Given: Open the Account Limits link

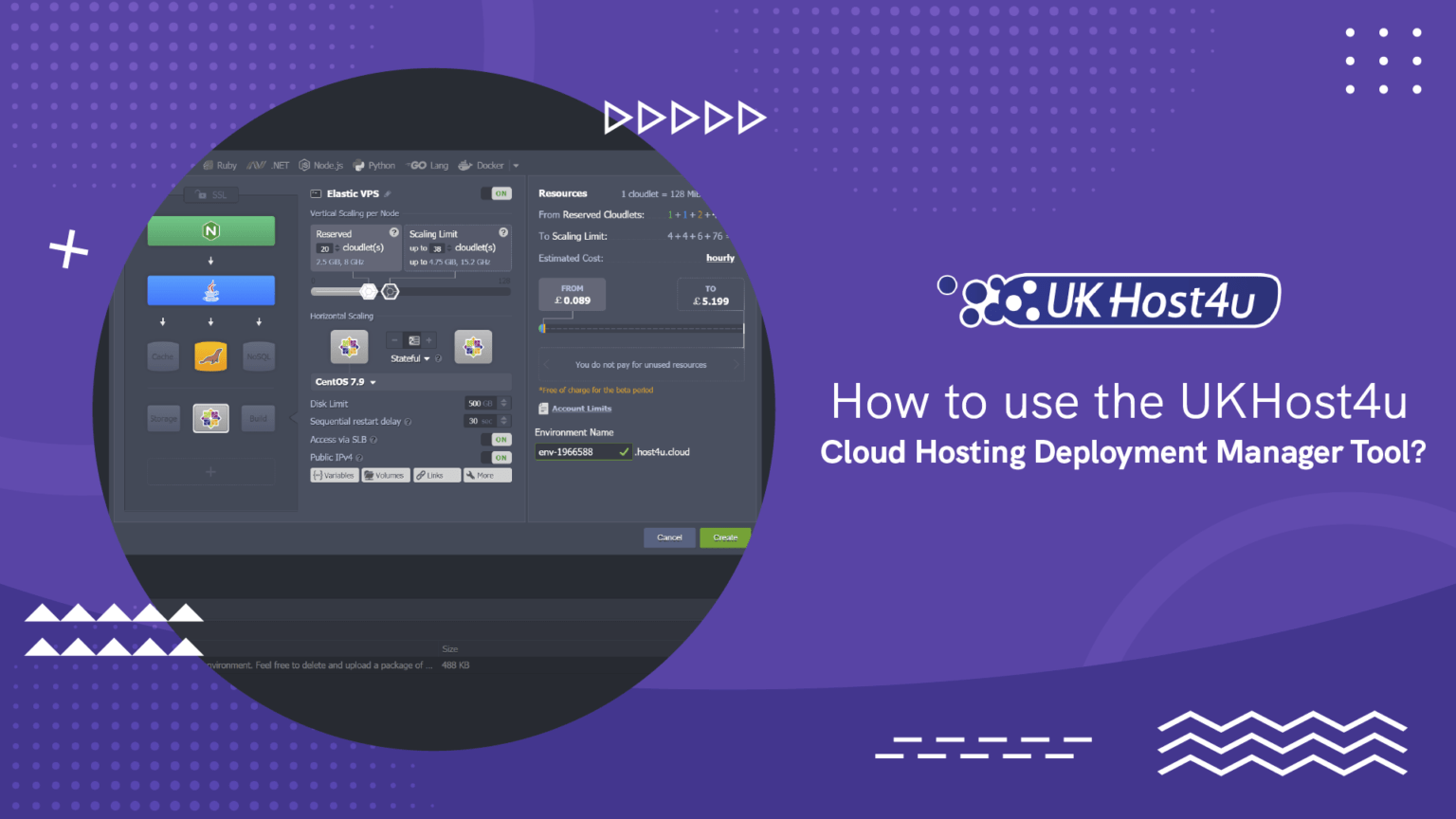Looking at the screenshot, I should 582,409.
